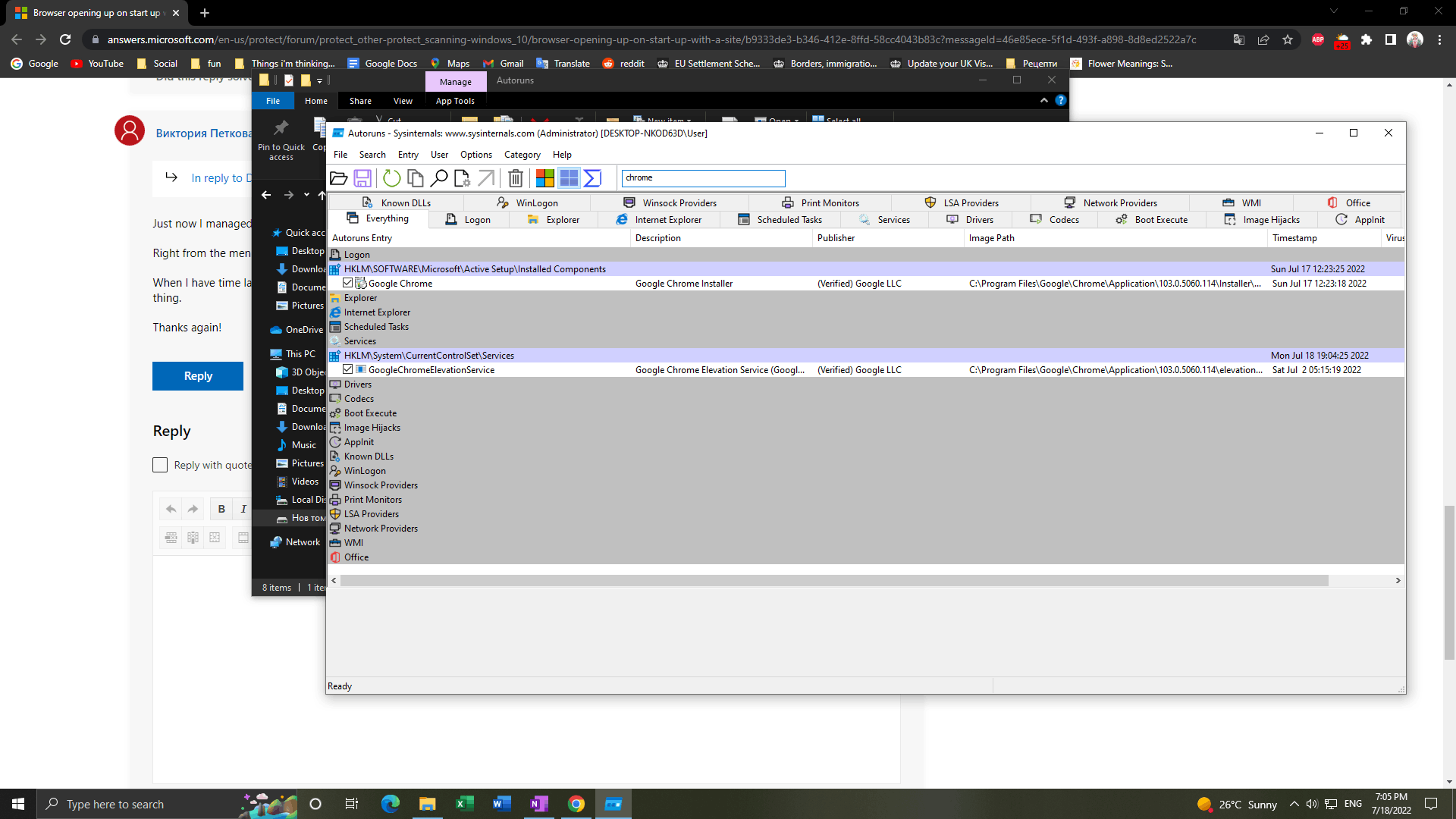1456x819 pixels.
Task: Uncheck the Google Chrome installer entry
Action: click(347, 282)
